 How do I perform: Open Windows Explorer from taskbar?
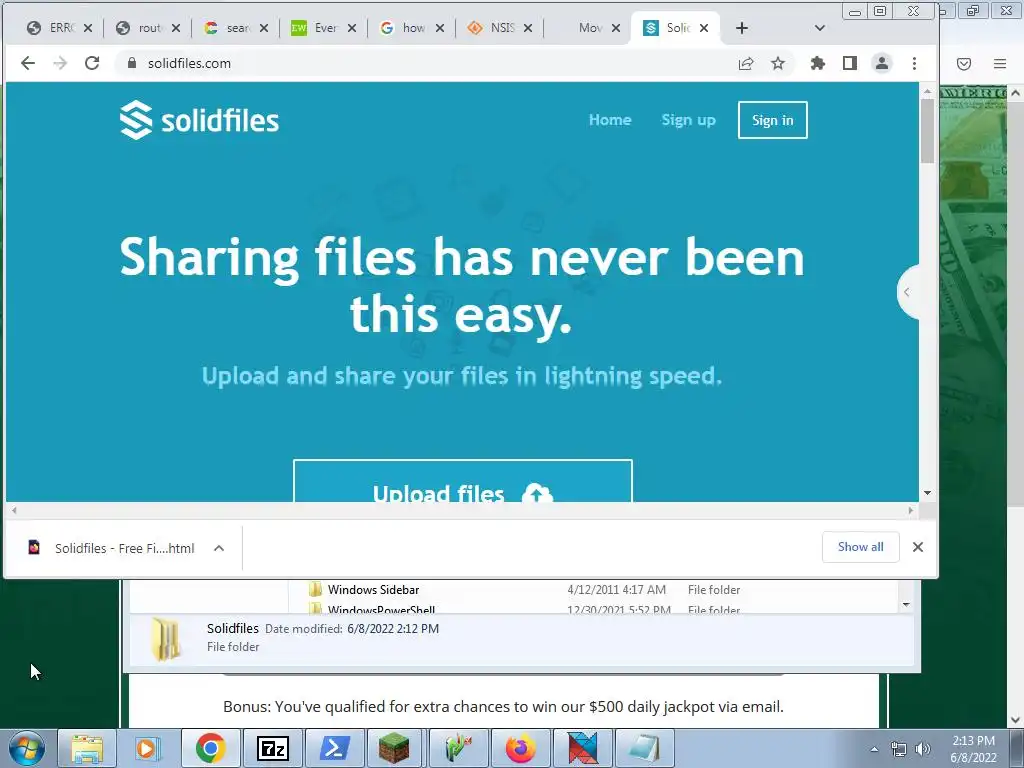[87, 748]
